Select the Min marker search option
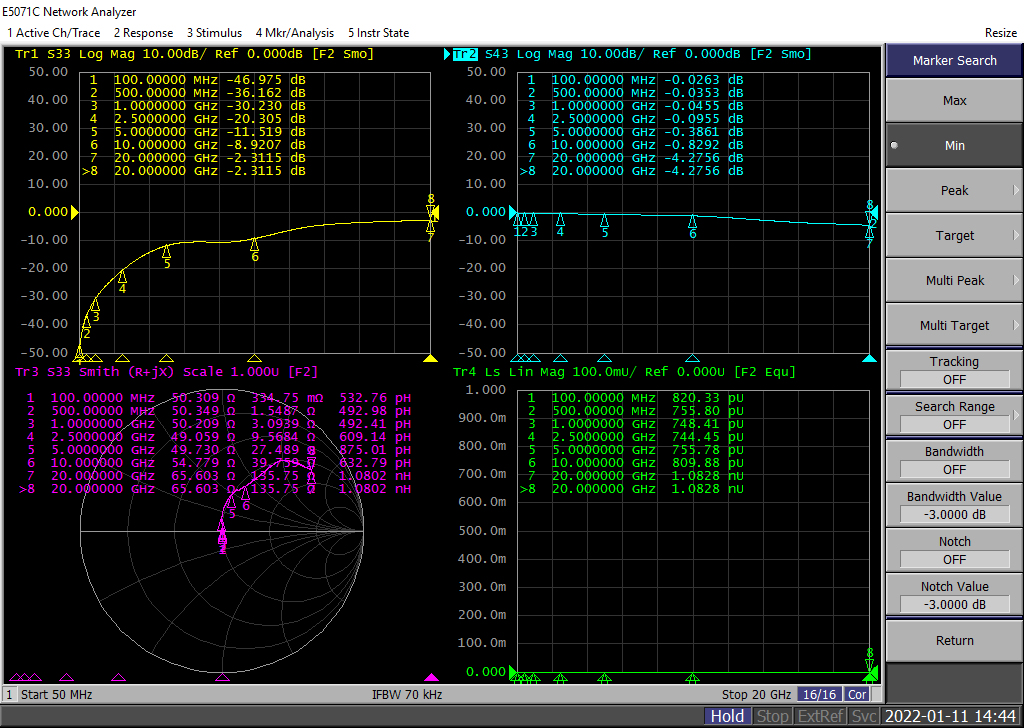The image size is (1024, 728). point(954,146)
